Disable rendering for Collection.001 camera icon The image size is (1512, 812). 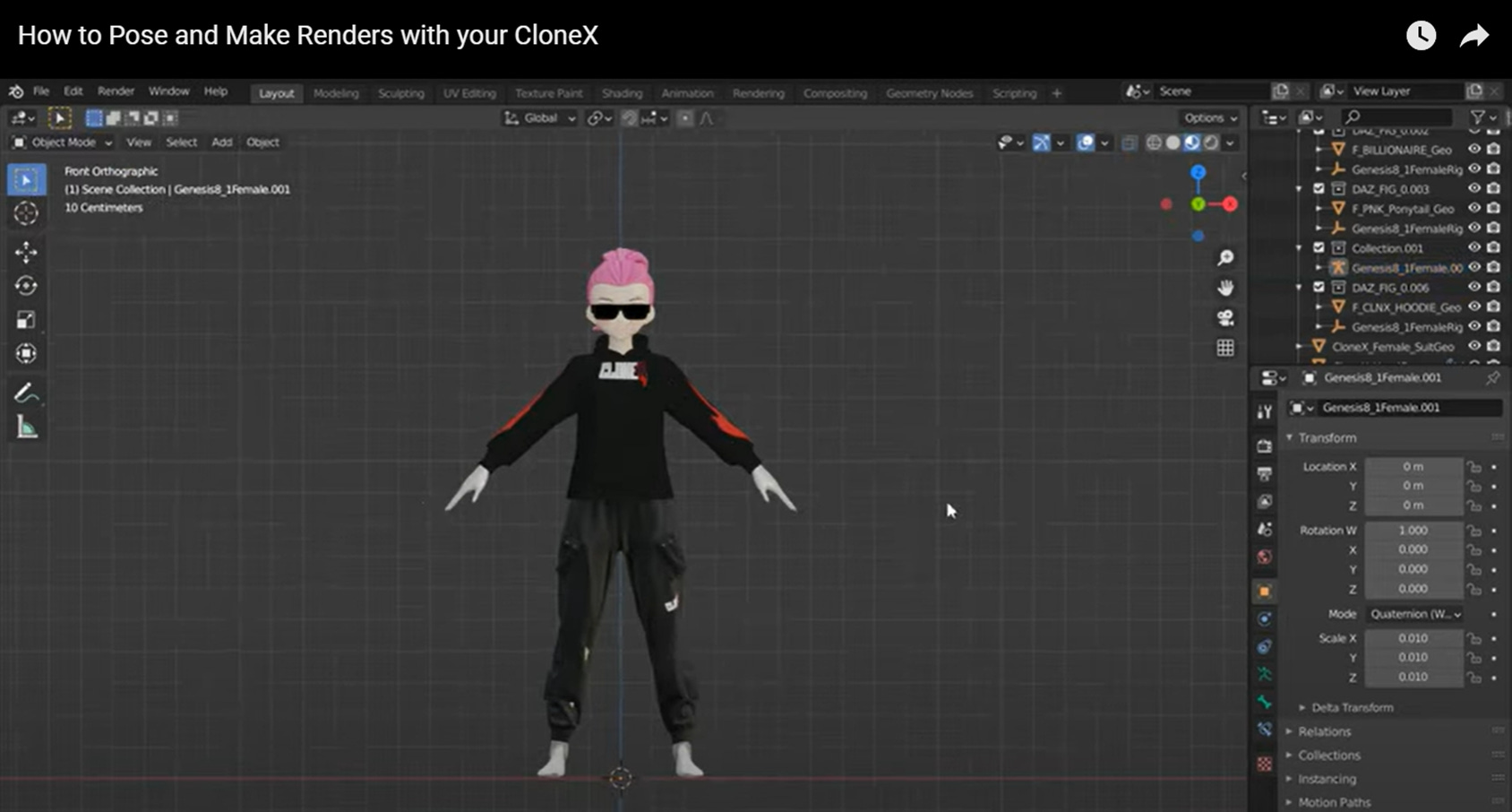click(1493, 248)
